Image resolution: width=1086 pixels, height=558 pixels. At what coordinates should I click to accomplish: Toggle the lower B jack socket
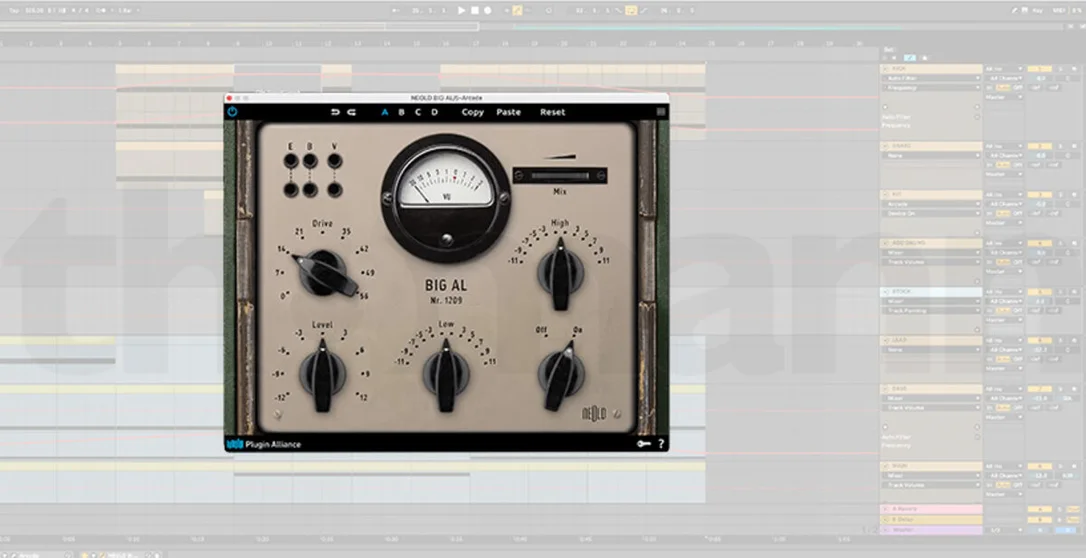[x=310, y=189]
